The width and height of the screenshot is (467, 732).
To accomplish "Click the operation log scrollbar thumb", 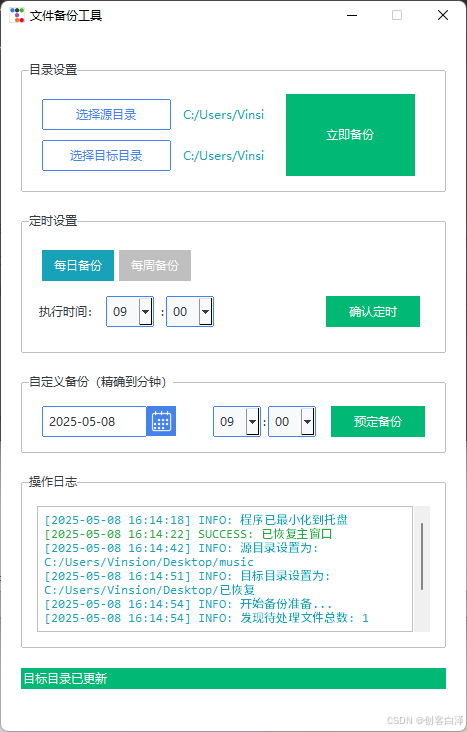I will 422,556.
